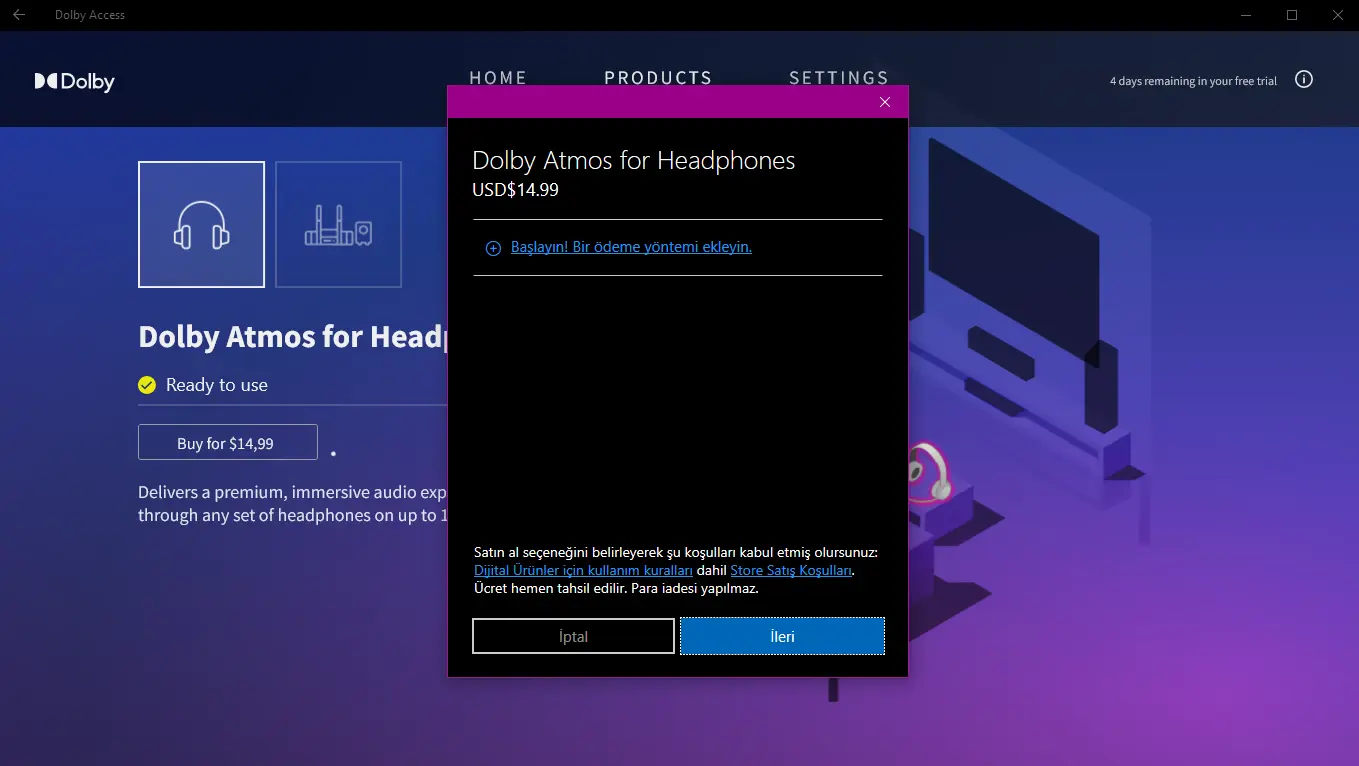Minimize the Dolby Access window
The width and height of the screenshot is (1359, 766).
[x=1246, y=15]
